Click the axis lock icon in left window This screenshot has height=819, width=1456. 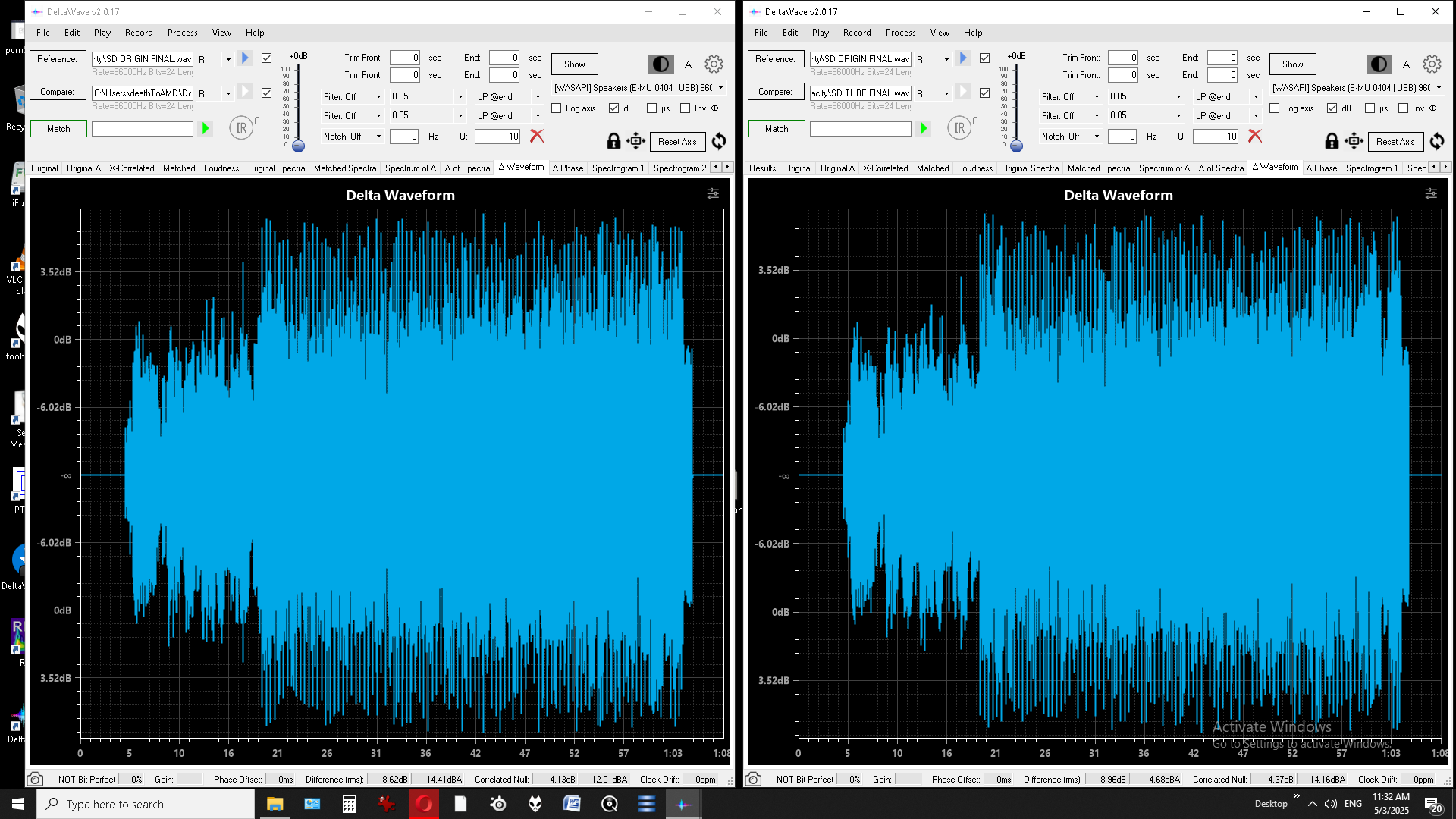click(613, 141)
